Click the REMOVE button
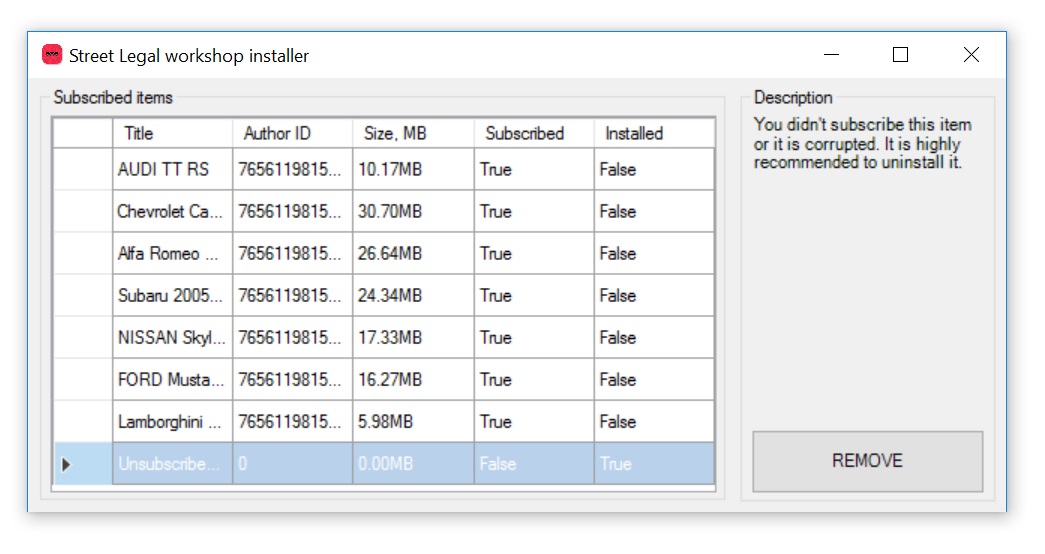 pos(867,461)
